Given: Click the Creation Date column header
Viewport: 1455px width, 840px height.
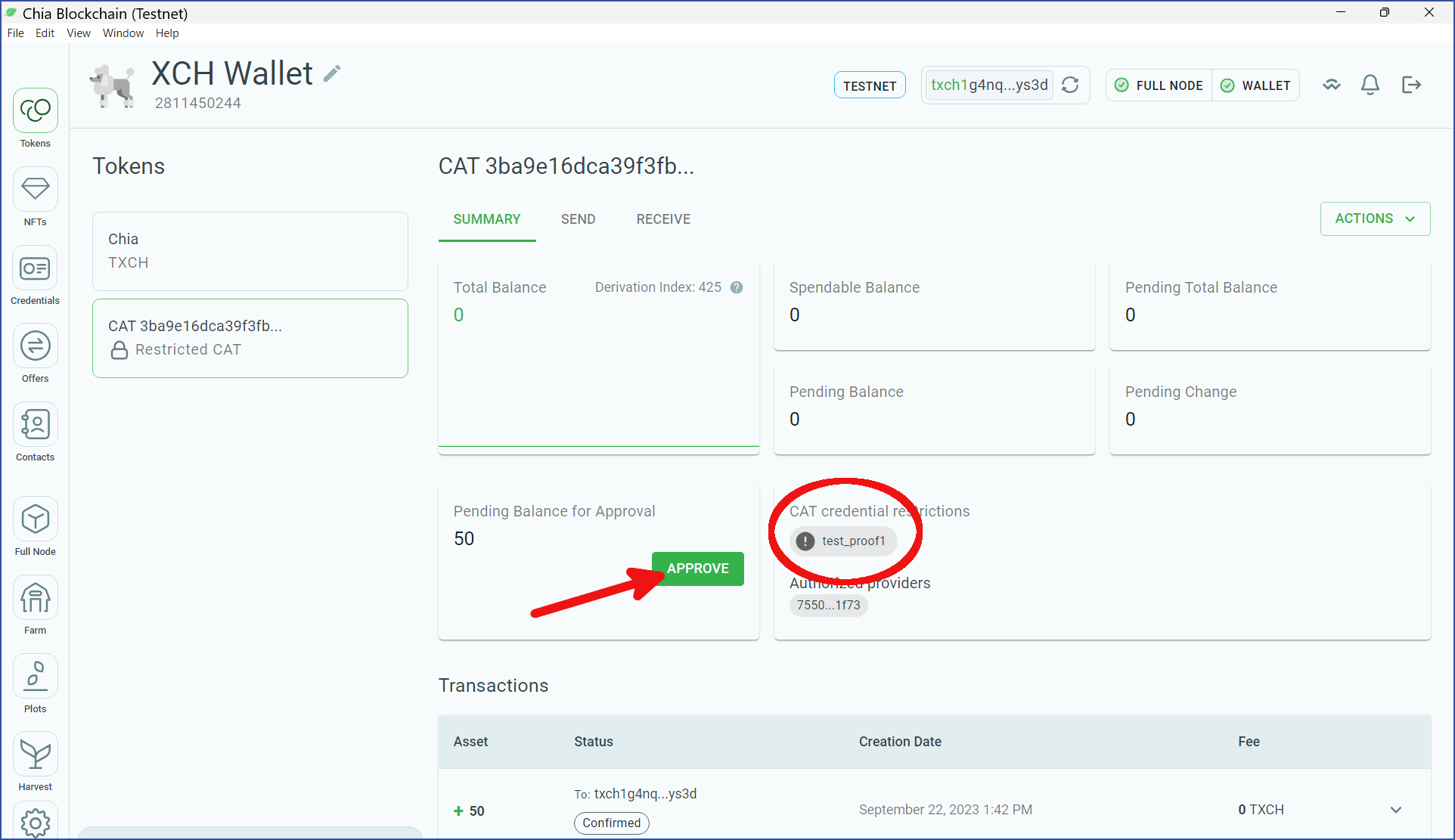Looking at the screenshot, I should click(900, 742).
